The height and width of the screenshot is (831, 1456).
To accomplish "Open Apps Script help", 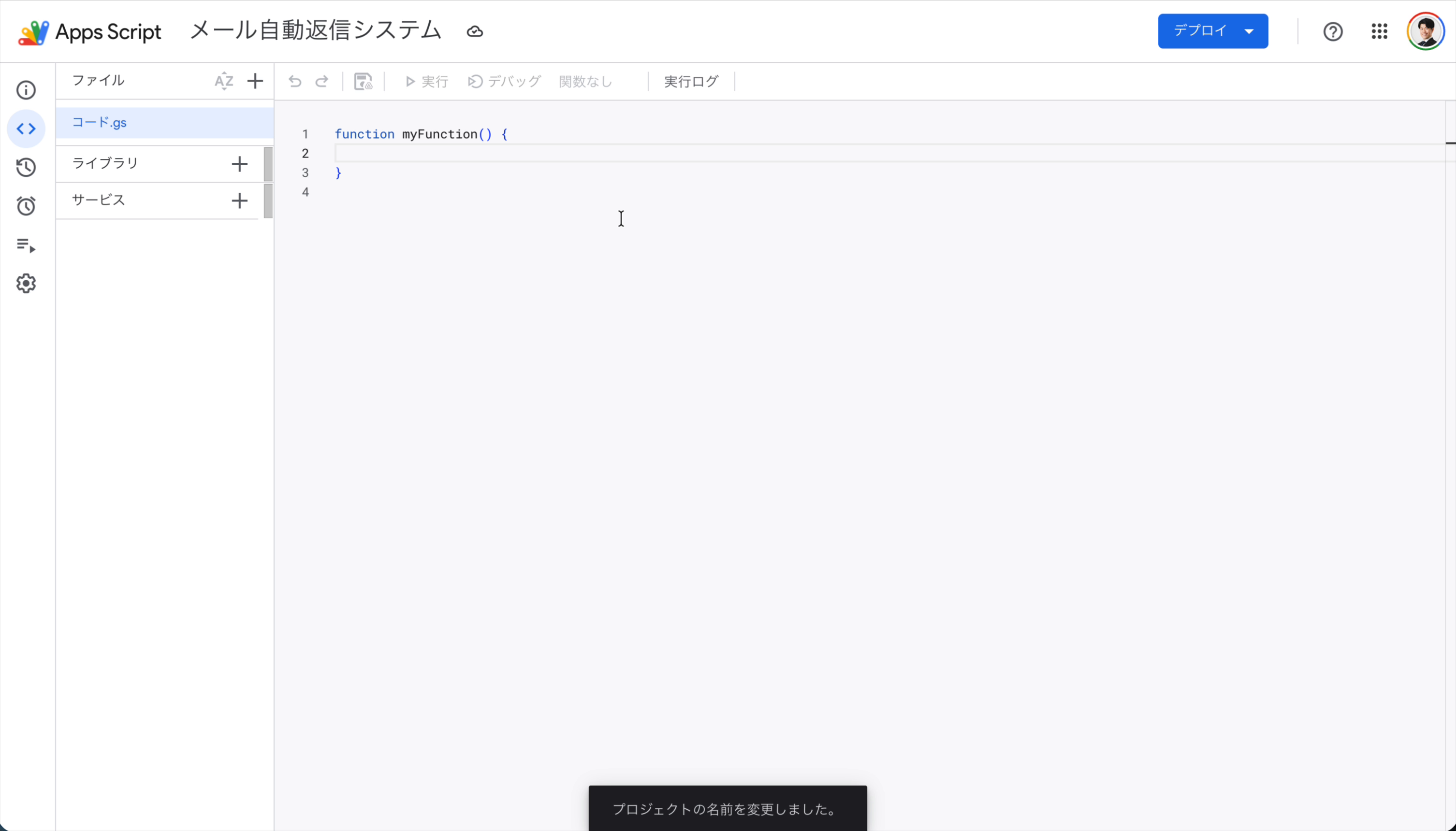I will point(1333,31).
